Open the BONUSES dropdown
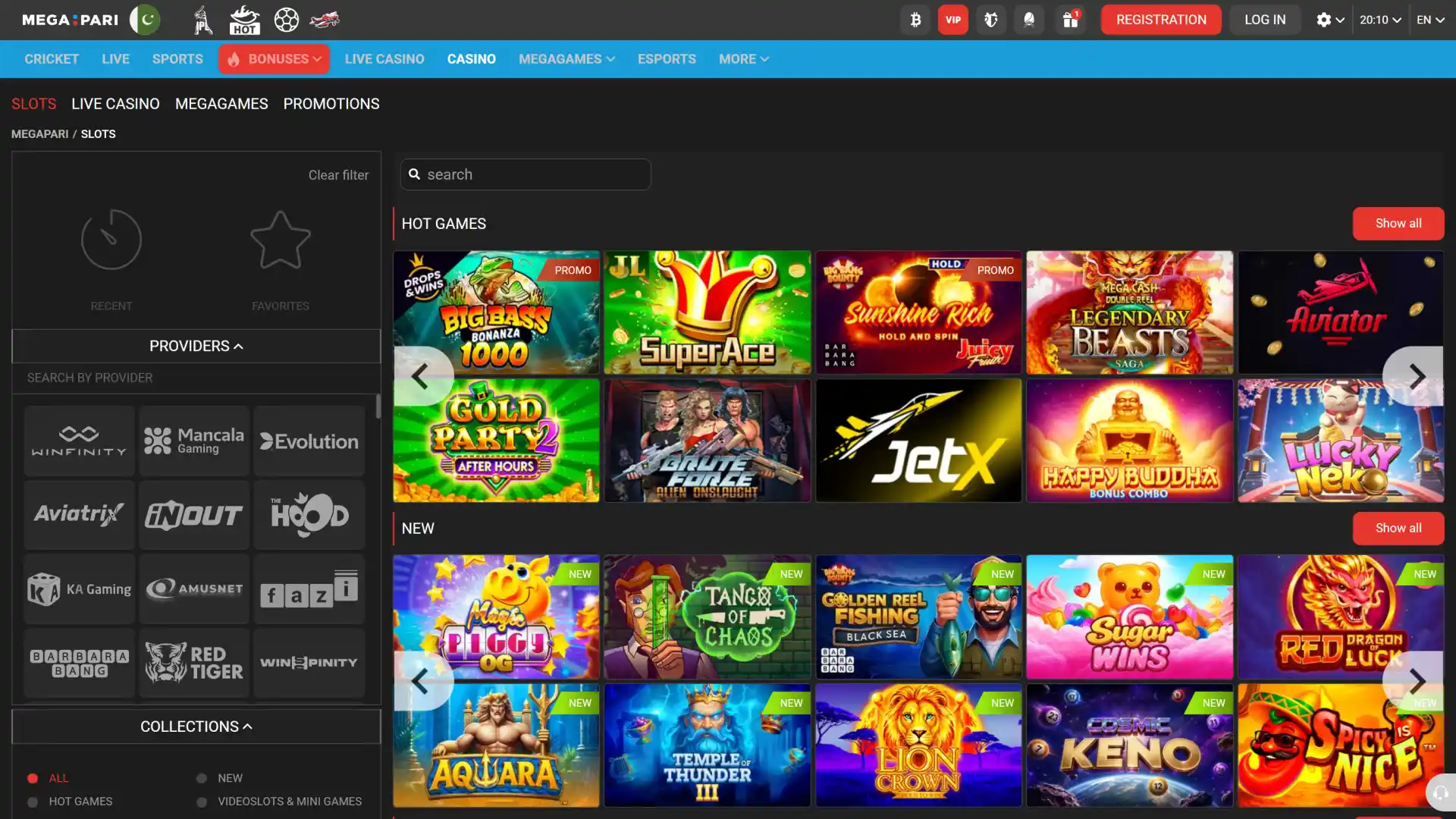Screen dimensions: 1456x819 (274, 59)
